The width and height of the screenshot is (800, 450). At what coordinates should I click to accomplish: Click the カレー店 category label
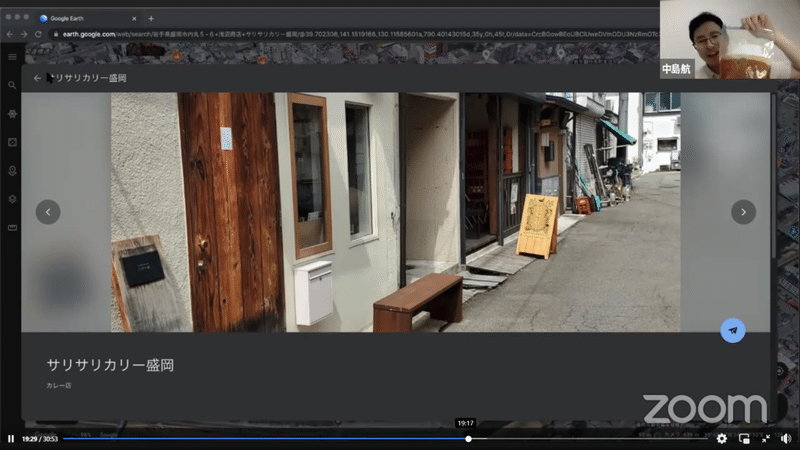[x=59, y=386]
